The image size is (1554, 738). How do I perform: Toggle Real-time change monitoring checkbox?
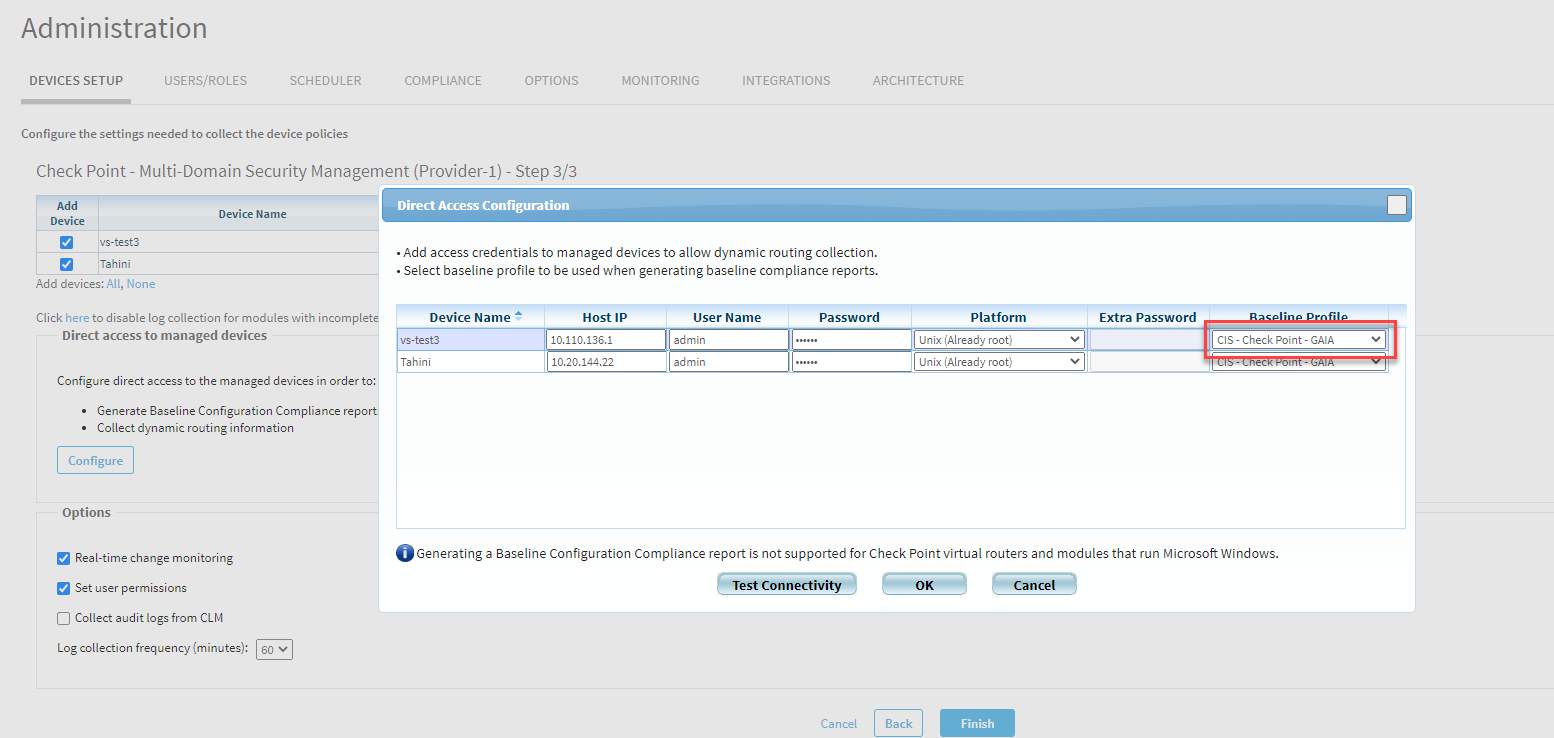64,558
